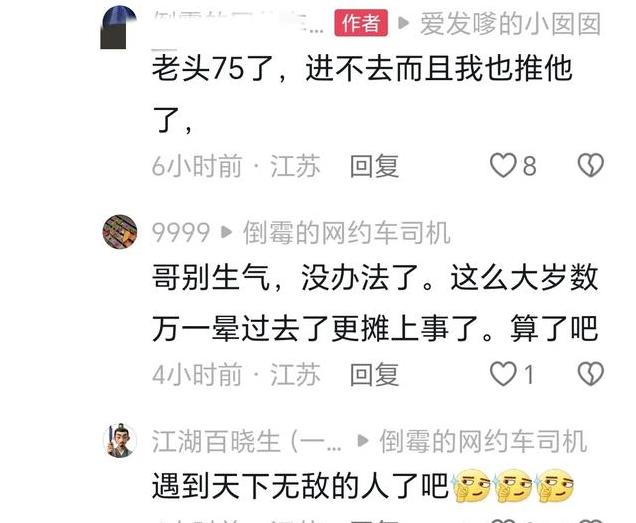Image resolution: width=636 pixels, height=523 pixels.
Task: Open 倒霉的网约车司机 link after 9999
Action: pos(347,232)
